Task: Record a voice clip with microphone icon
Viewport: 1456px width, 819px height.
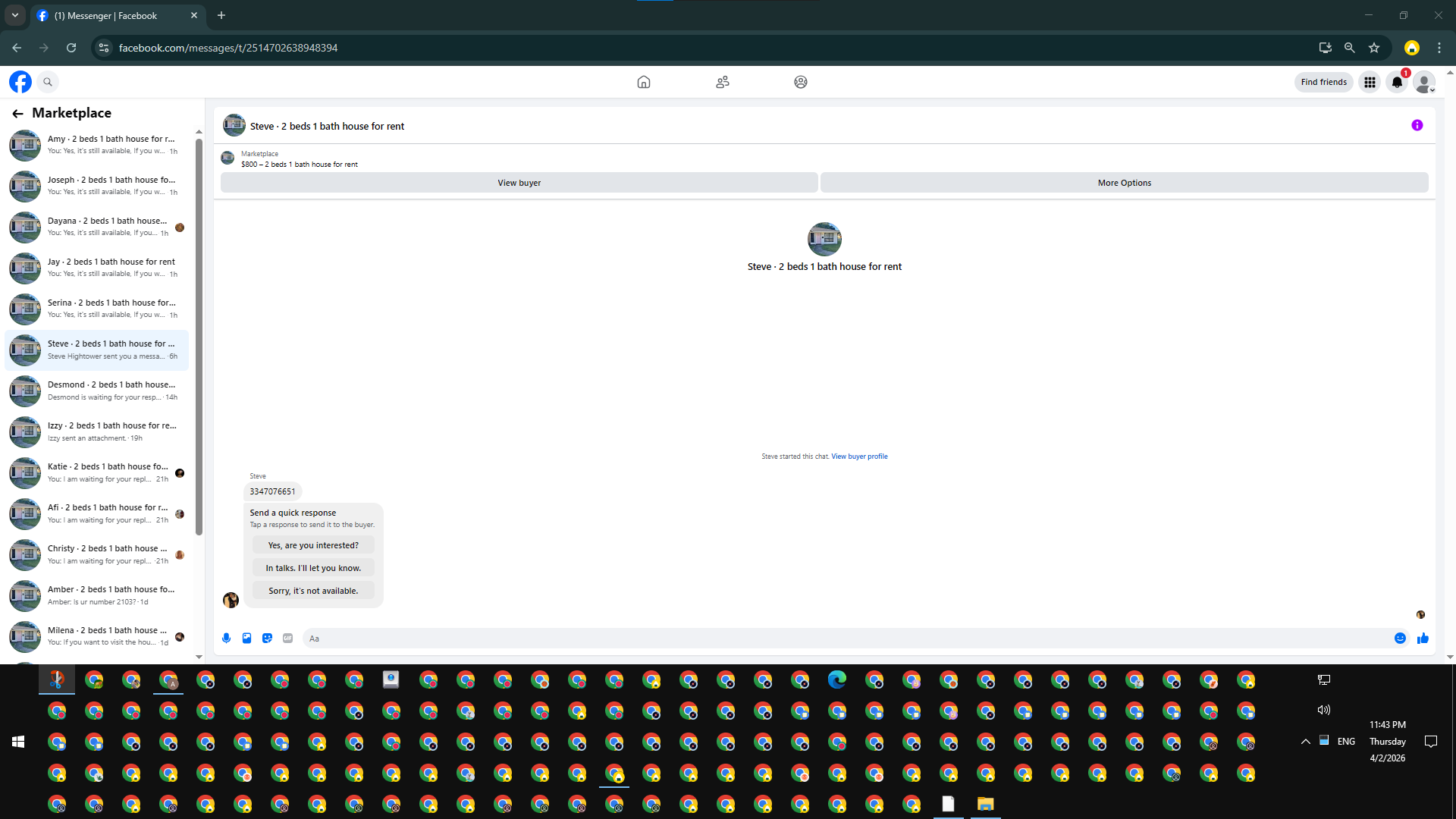Action: 226,639
